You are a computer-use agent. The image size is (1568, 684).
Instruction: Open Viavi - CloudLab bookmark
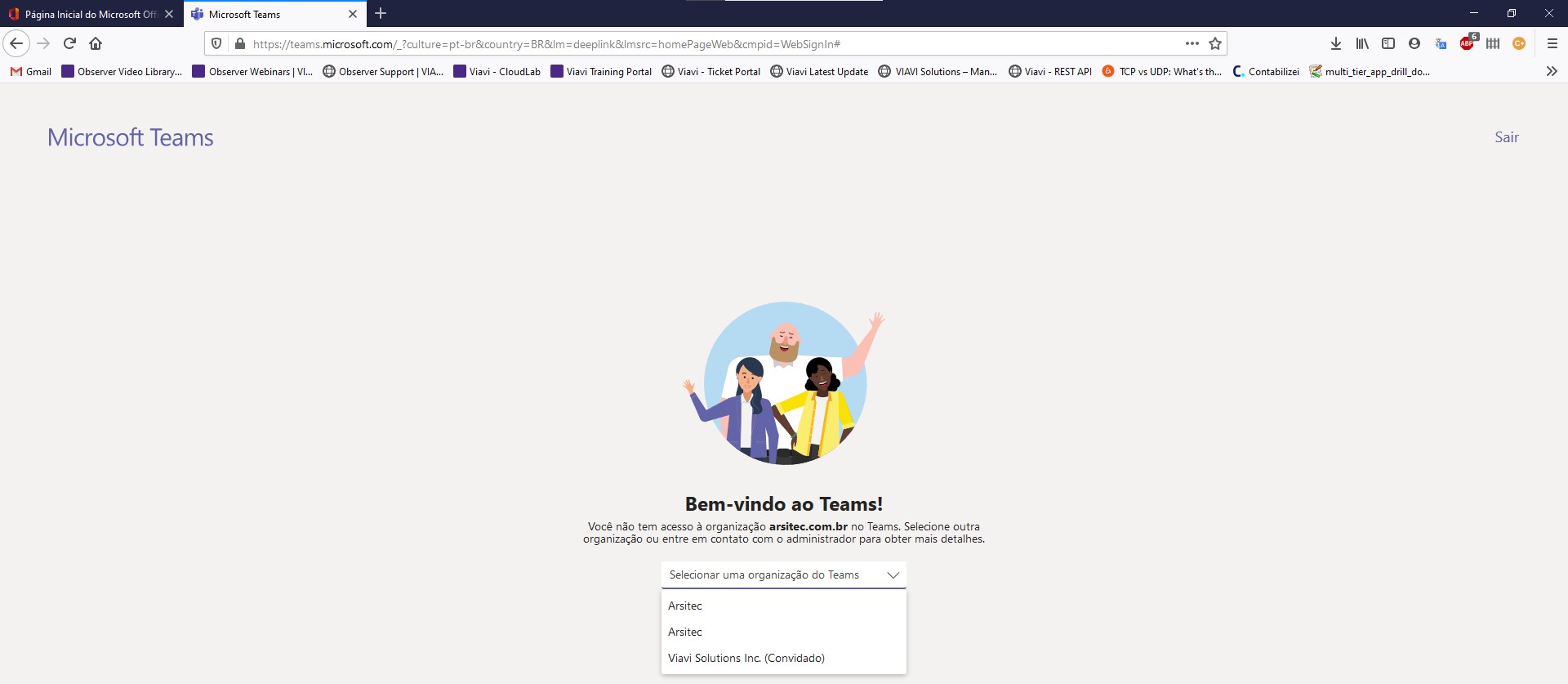(x=497, y=71)
